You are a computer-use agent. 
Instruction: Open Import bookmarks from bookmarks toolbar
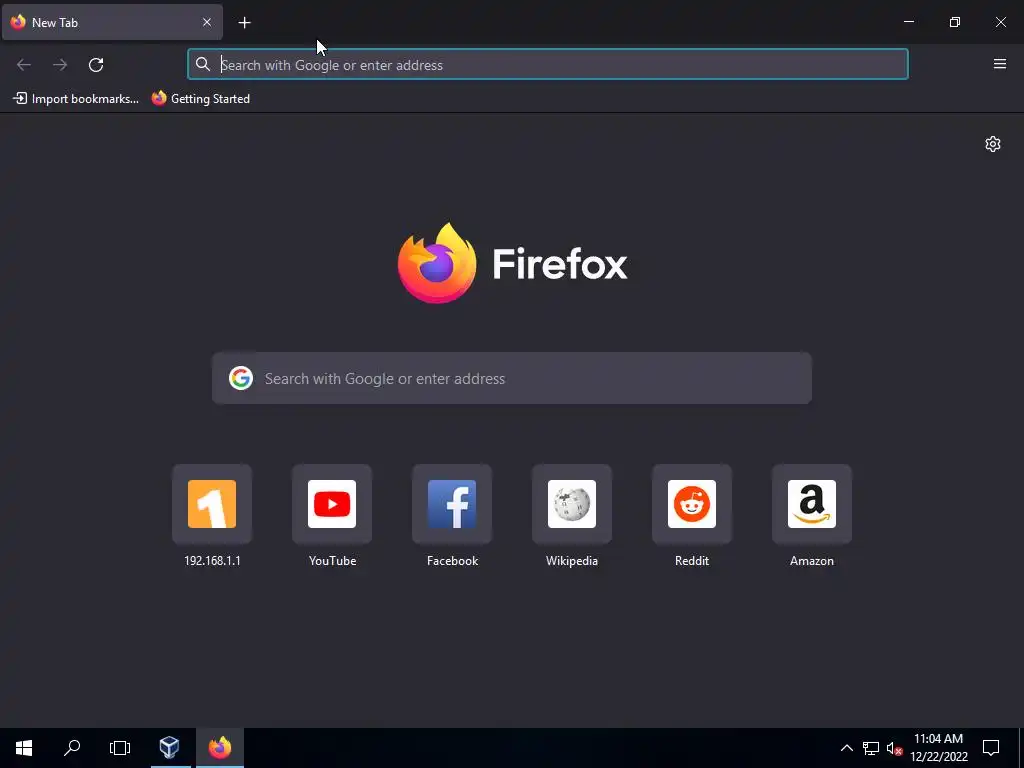[76, 99]
